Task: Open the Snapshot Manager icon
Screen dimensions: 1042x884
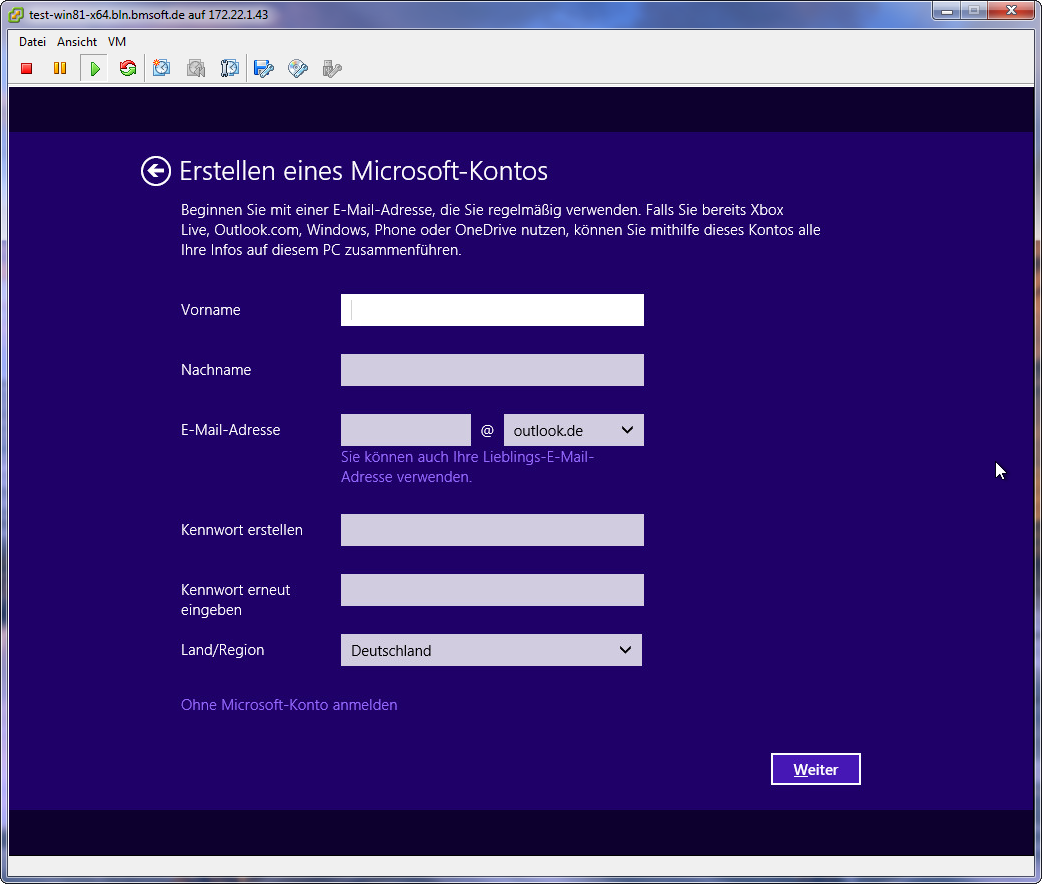Action: (x=229, y=68)
